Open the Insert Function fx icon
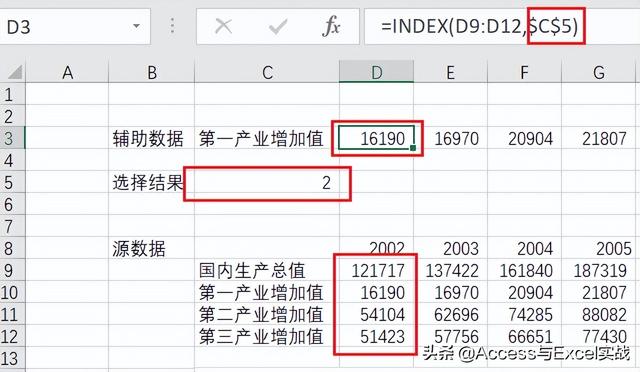The image size is (640, 372). click(x=331, y=27)
